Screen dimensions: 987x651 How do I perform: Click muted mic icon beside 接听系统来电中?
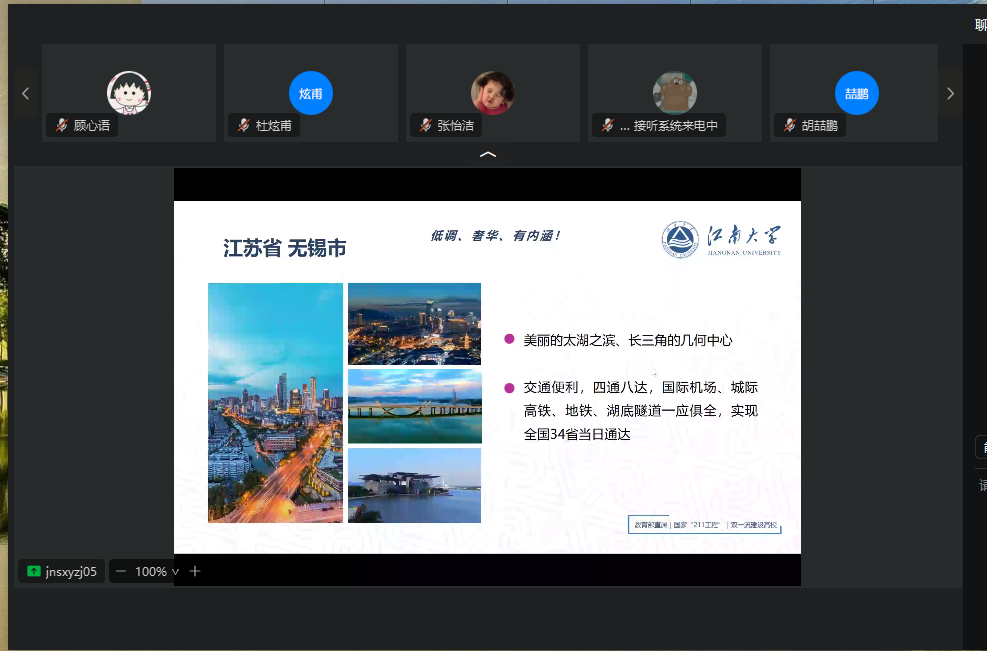pos(608,126)
